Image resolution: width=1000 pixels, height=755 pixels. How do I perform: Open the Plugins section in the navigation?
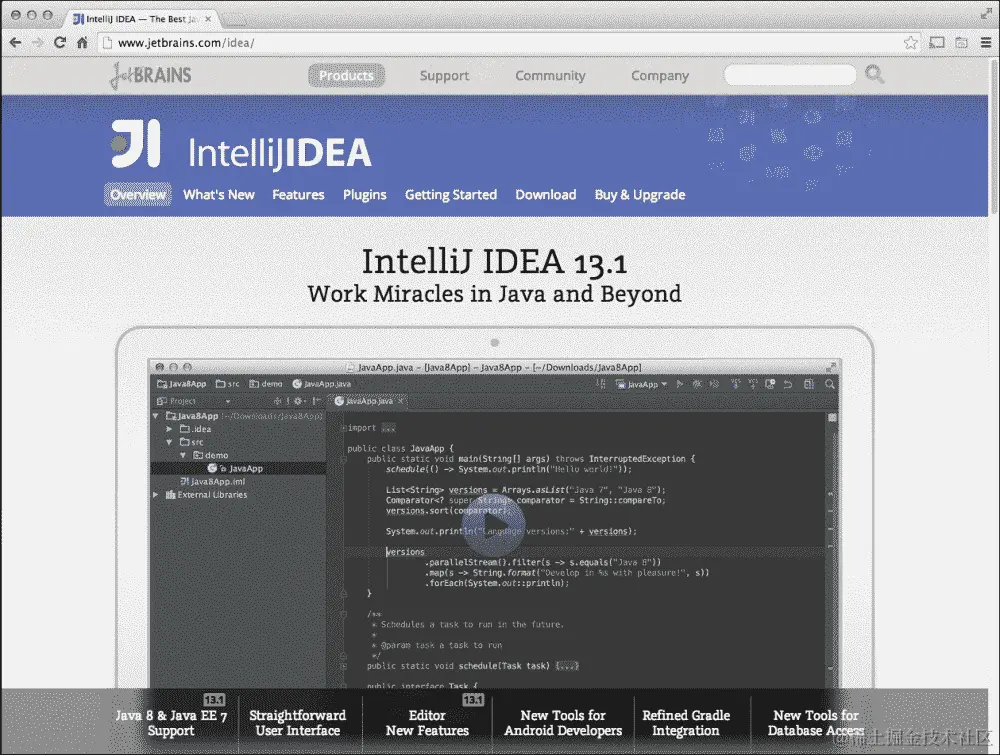[x=364, y=194]
